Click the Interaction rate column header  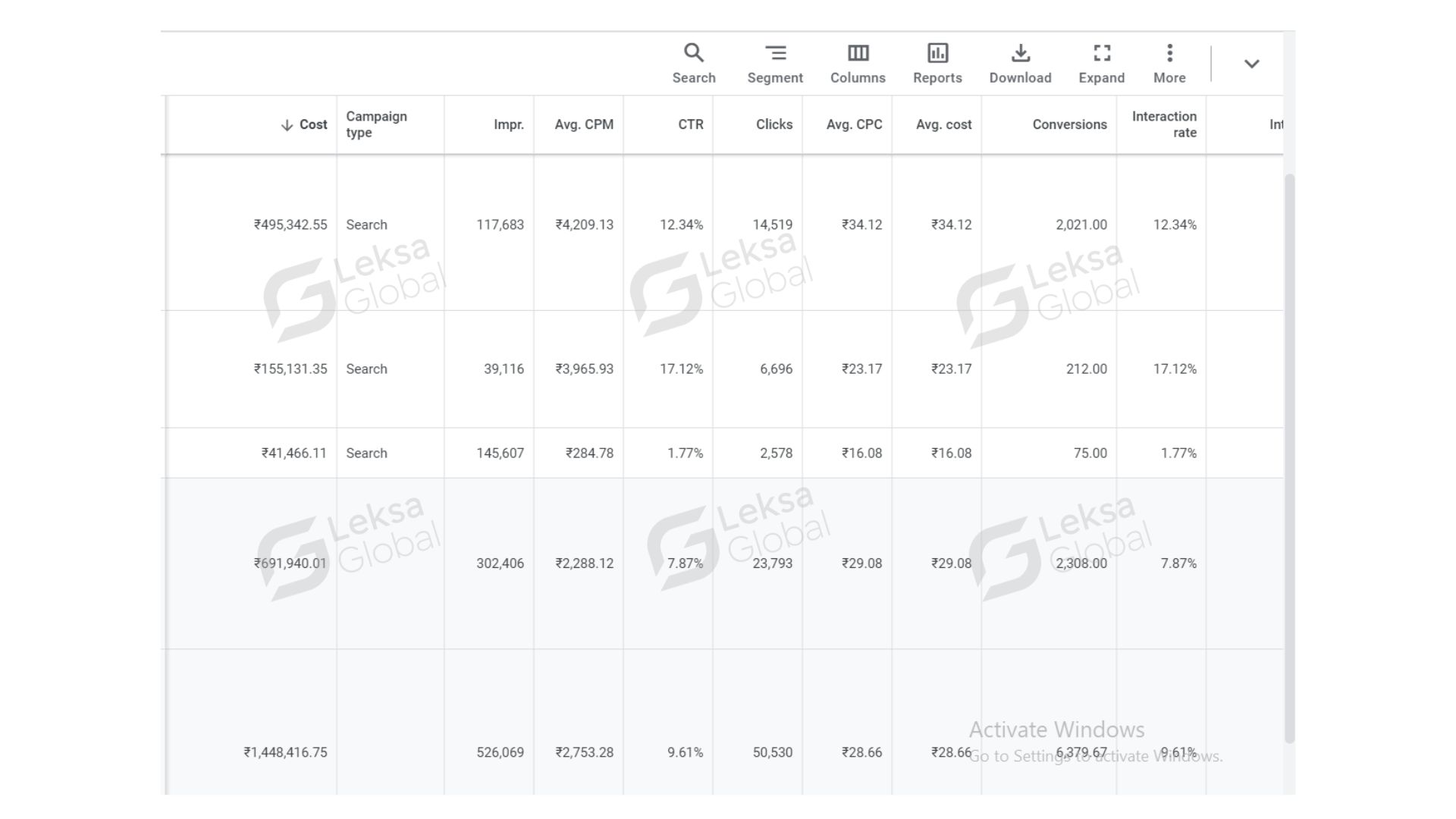[x=1163, y=124]
